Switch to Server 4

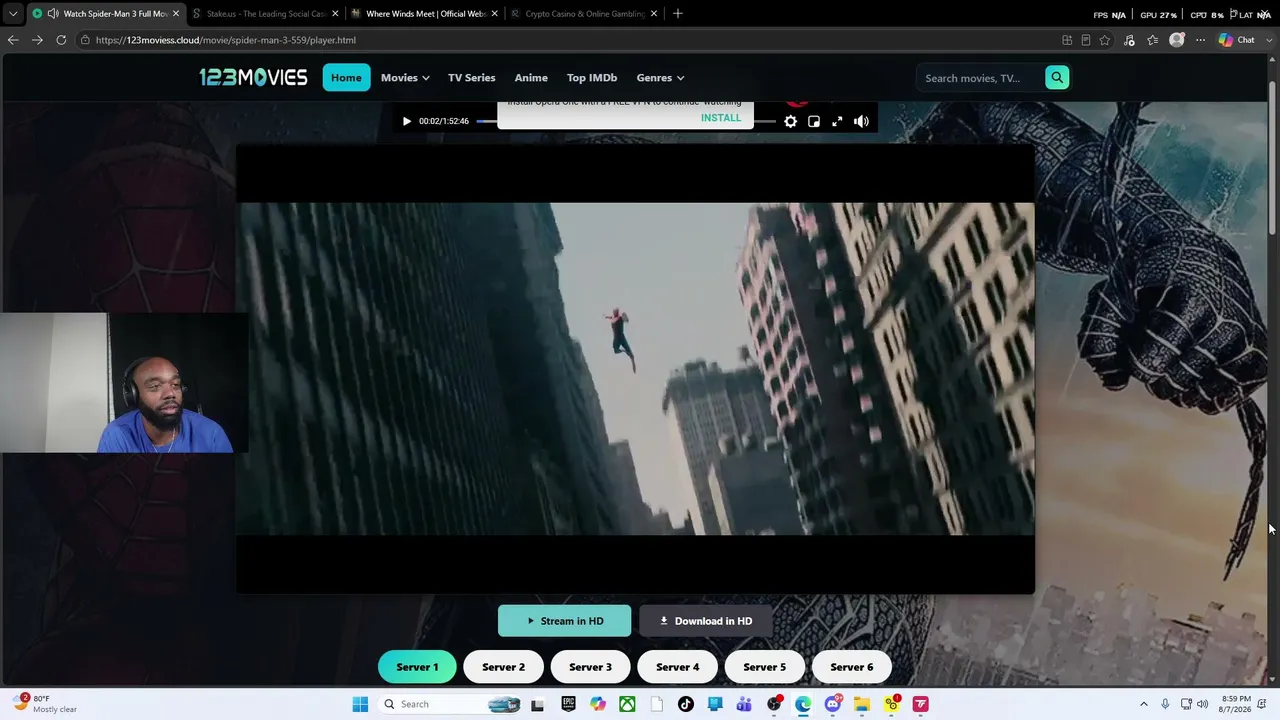(x=677, y=667)
